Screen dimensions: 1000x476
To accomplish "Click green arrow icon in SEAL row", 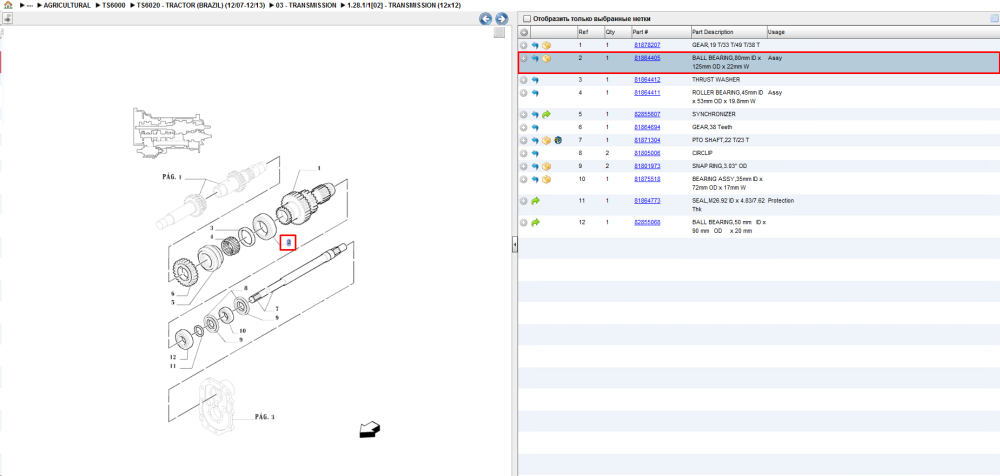I will 535,201.
